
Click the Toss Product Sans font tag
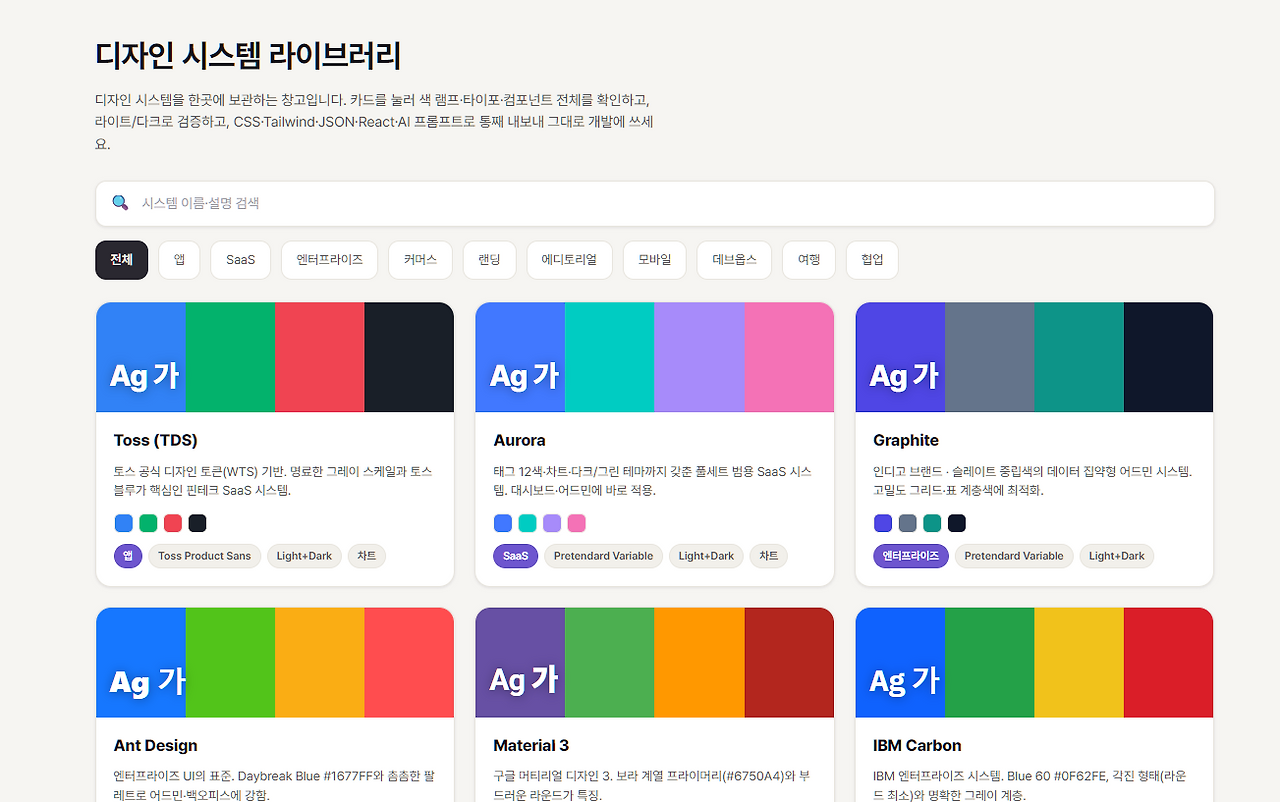[205, 556]
